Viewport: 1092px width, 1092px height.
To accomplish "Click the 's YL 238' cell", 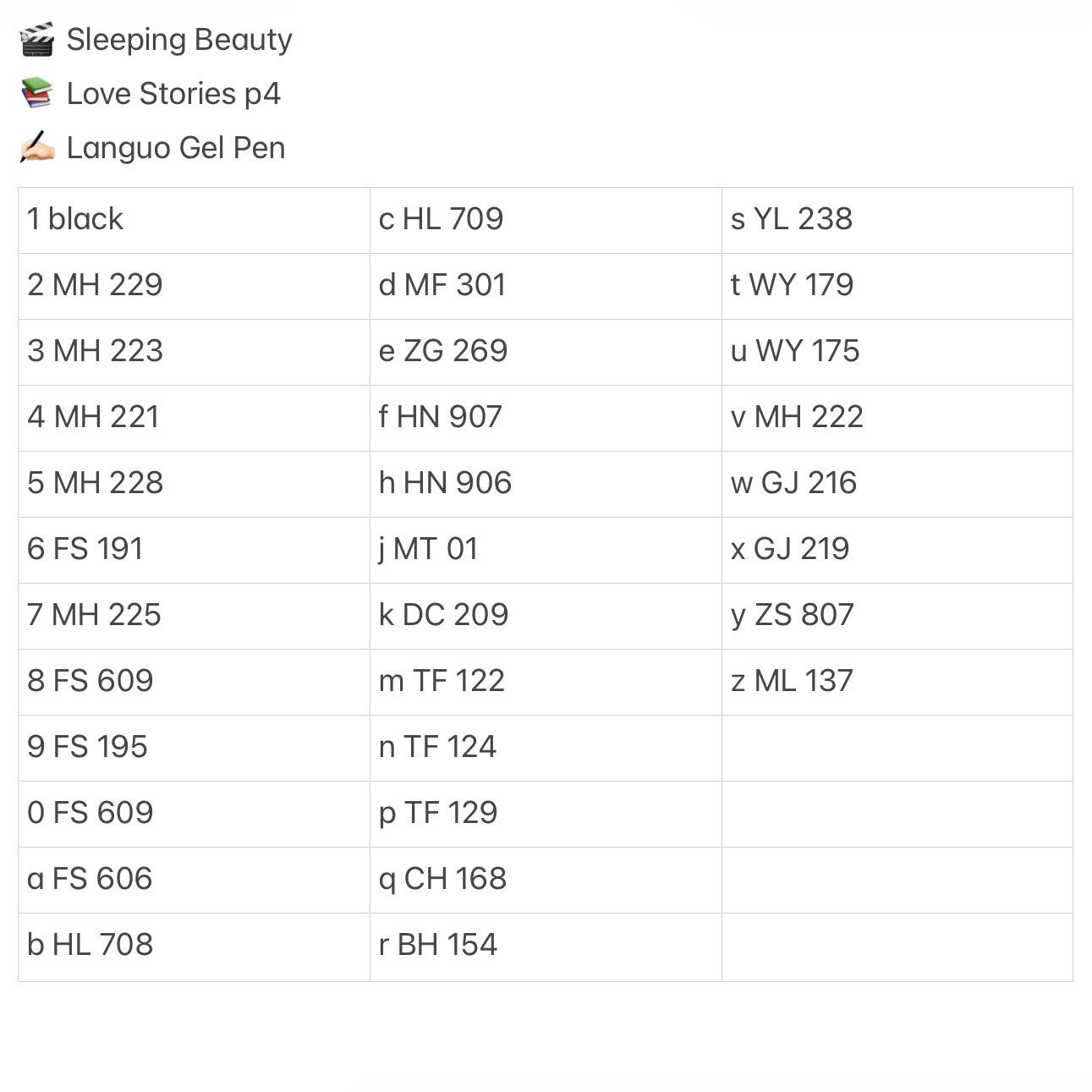I will click(897, 220).
